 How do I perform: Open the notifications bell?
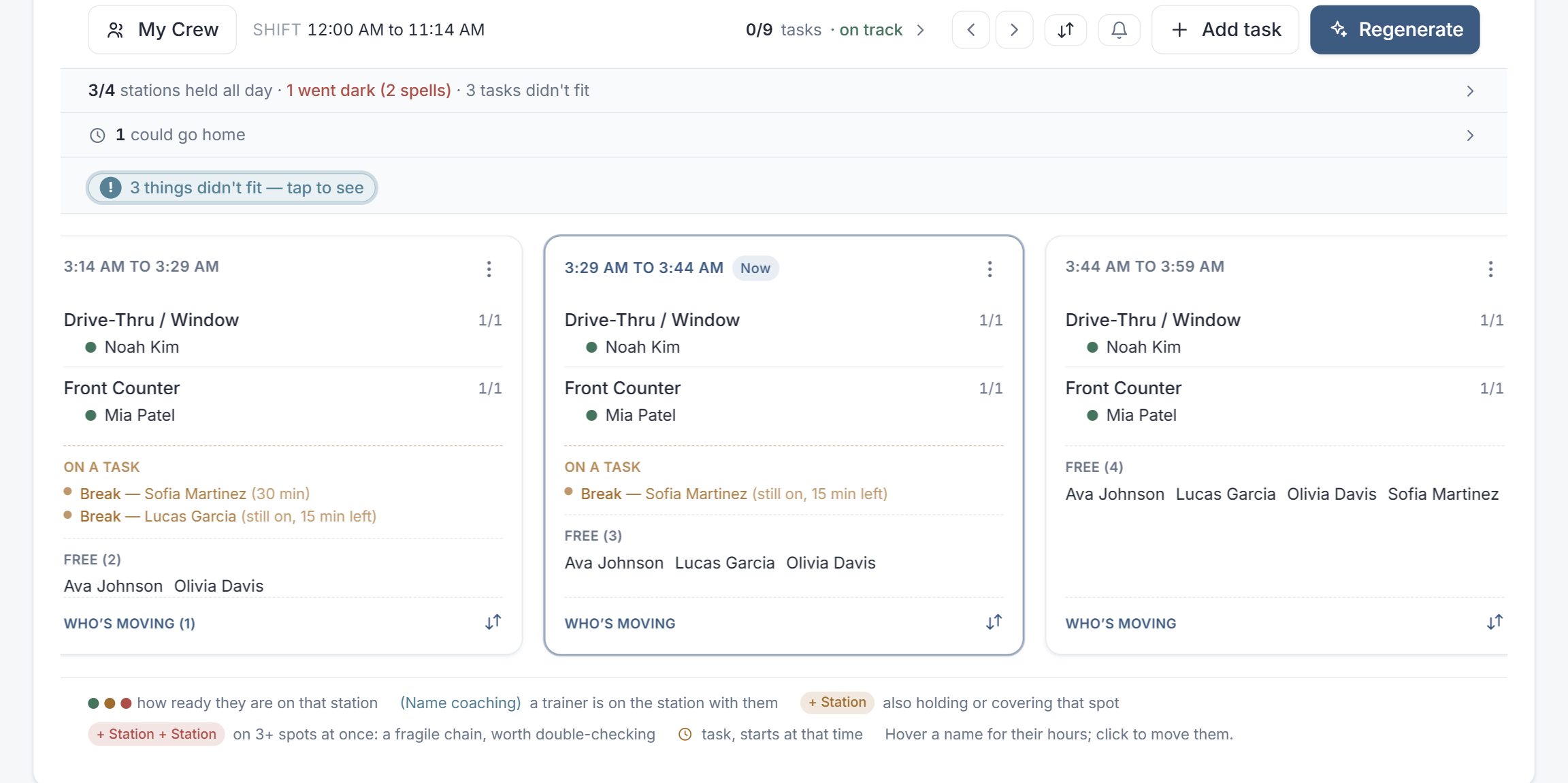(x=1119, y=30)
